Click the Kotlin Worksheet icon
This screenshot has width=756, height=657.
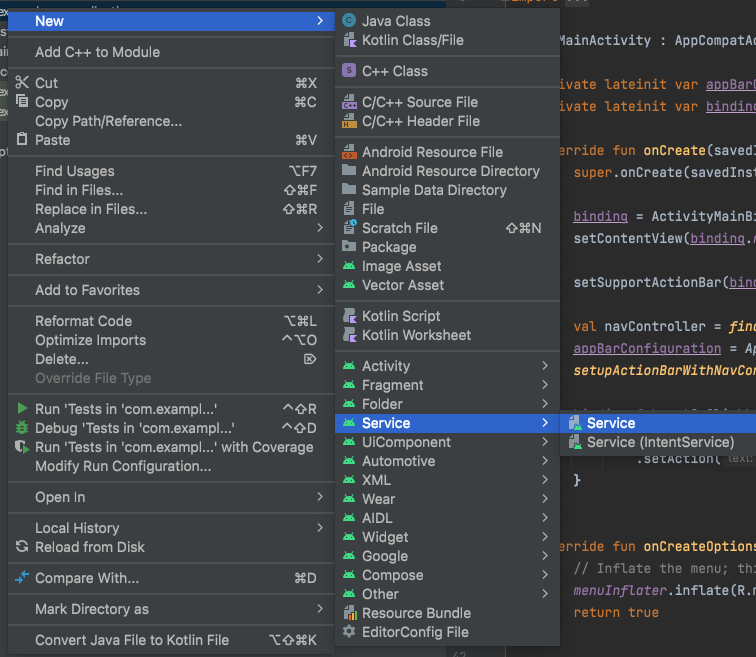click(349, 335)
